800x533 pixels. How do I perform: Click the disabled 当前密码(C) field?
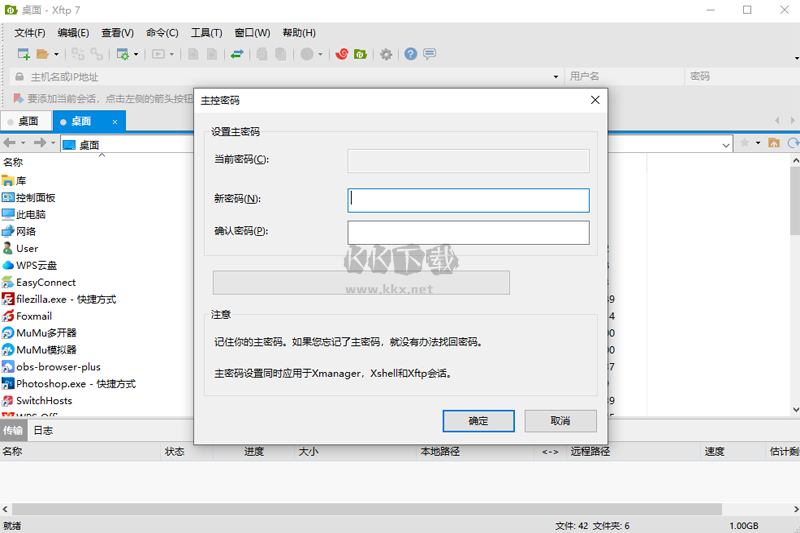(x=468, y=161)
